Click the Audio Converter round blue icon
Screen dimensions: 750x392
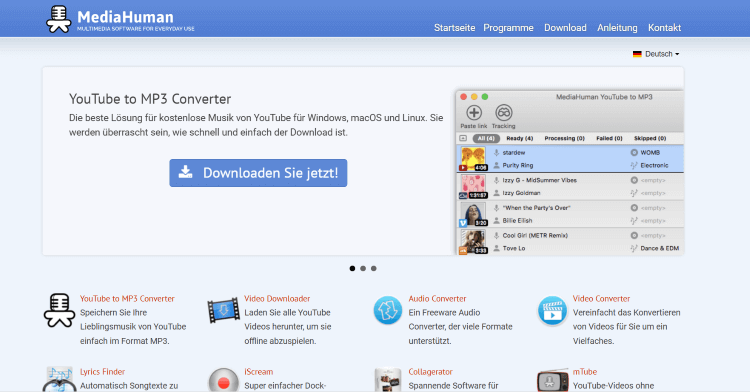coord(387,310)
